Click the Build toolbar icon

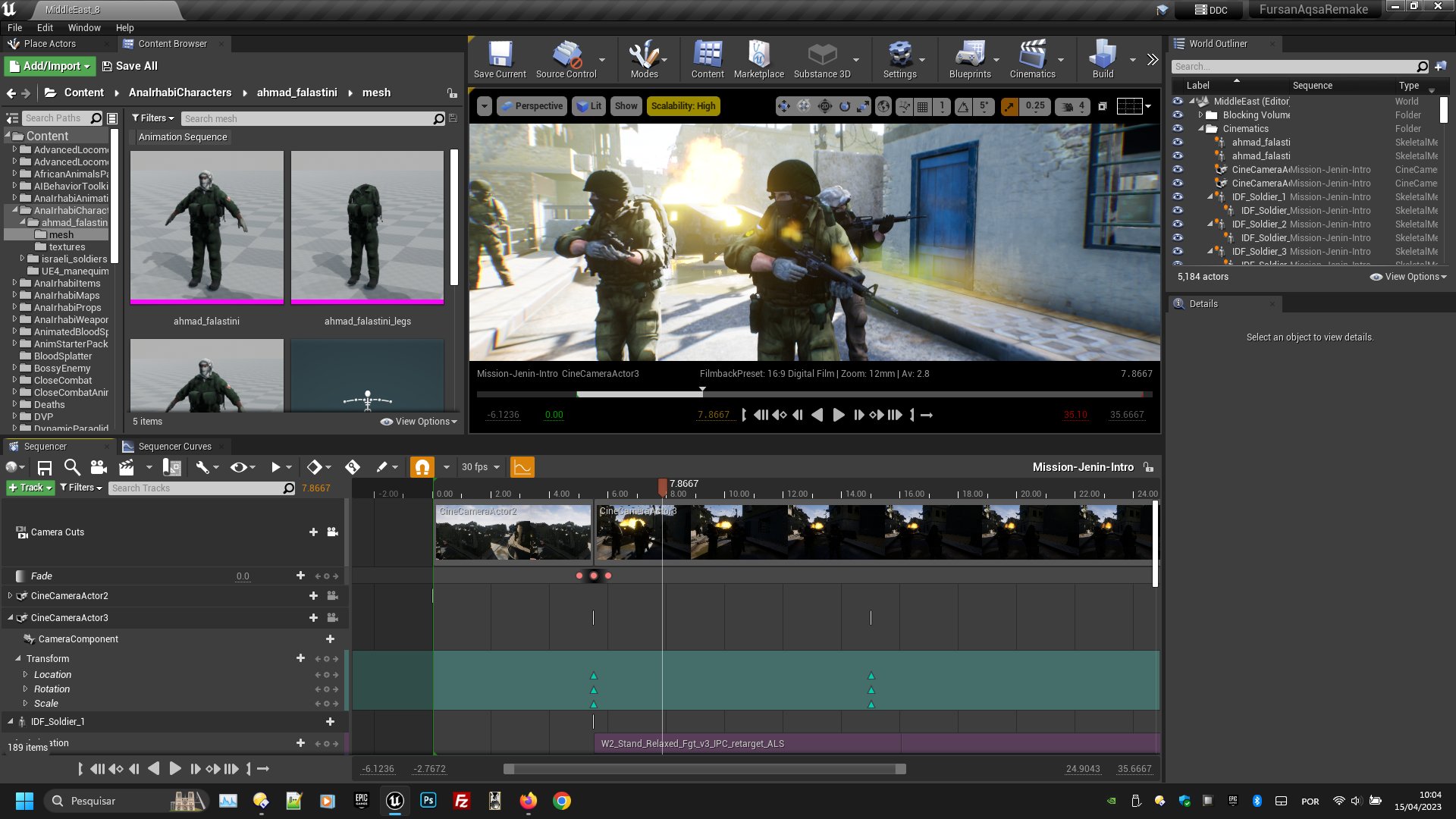[x=1103, y=60]
